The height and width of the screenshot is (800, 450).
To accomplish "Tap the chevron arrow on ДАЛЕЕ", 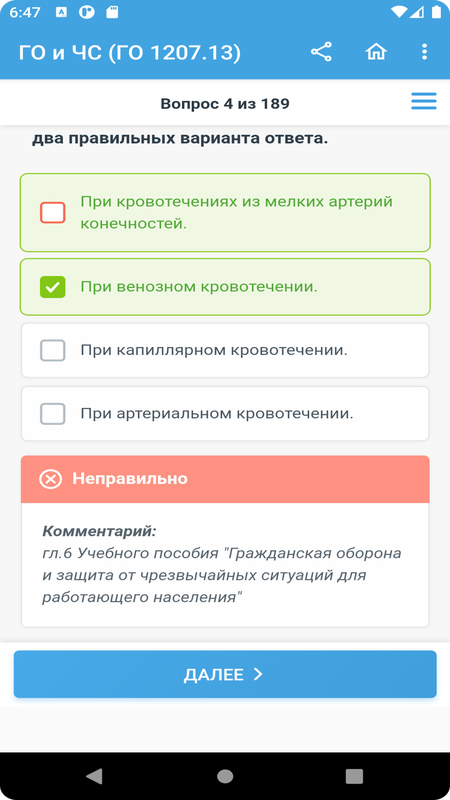I will click(258, 674).
